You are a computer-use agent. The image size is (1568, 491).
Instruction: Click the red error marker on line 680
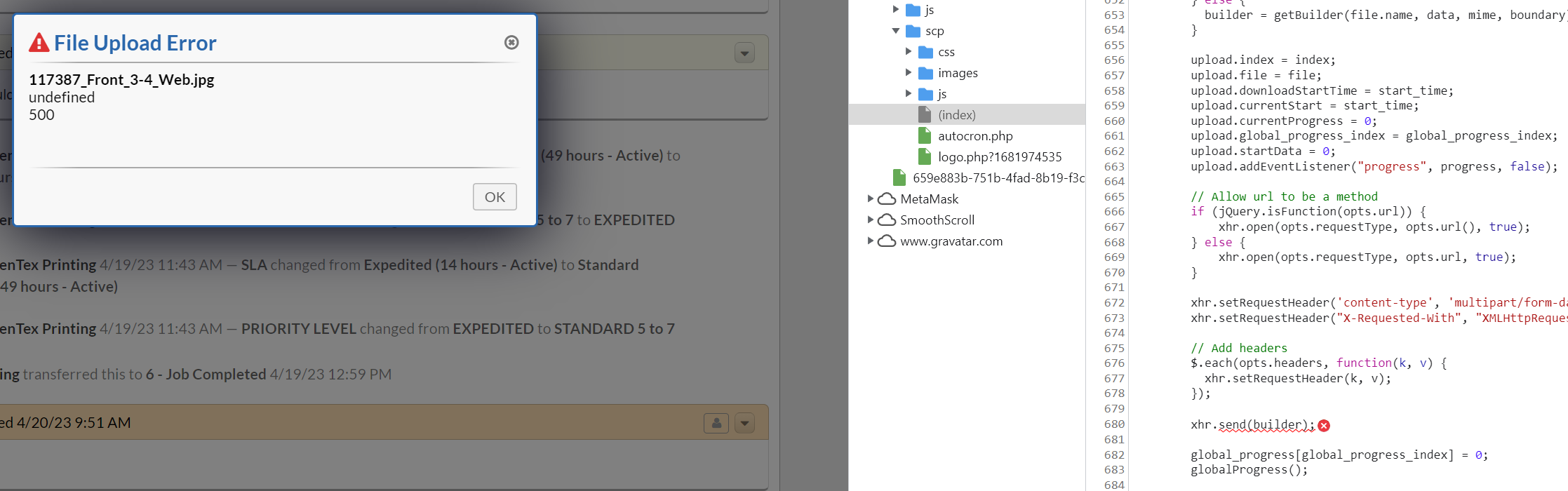coord(1324,426)
